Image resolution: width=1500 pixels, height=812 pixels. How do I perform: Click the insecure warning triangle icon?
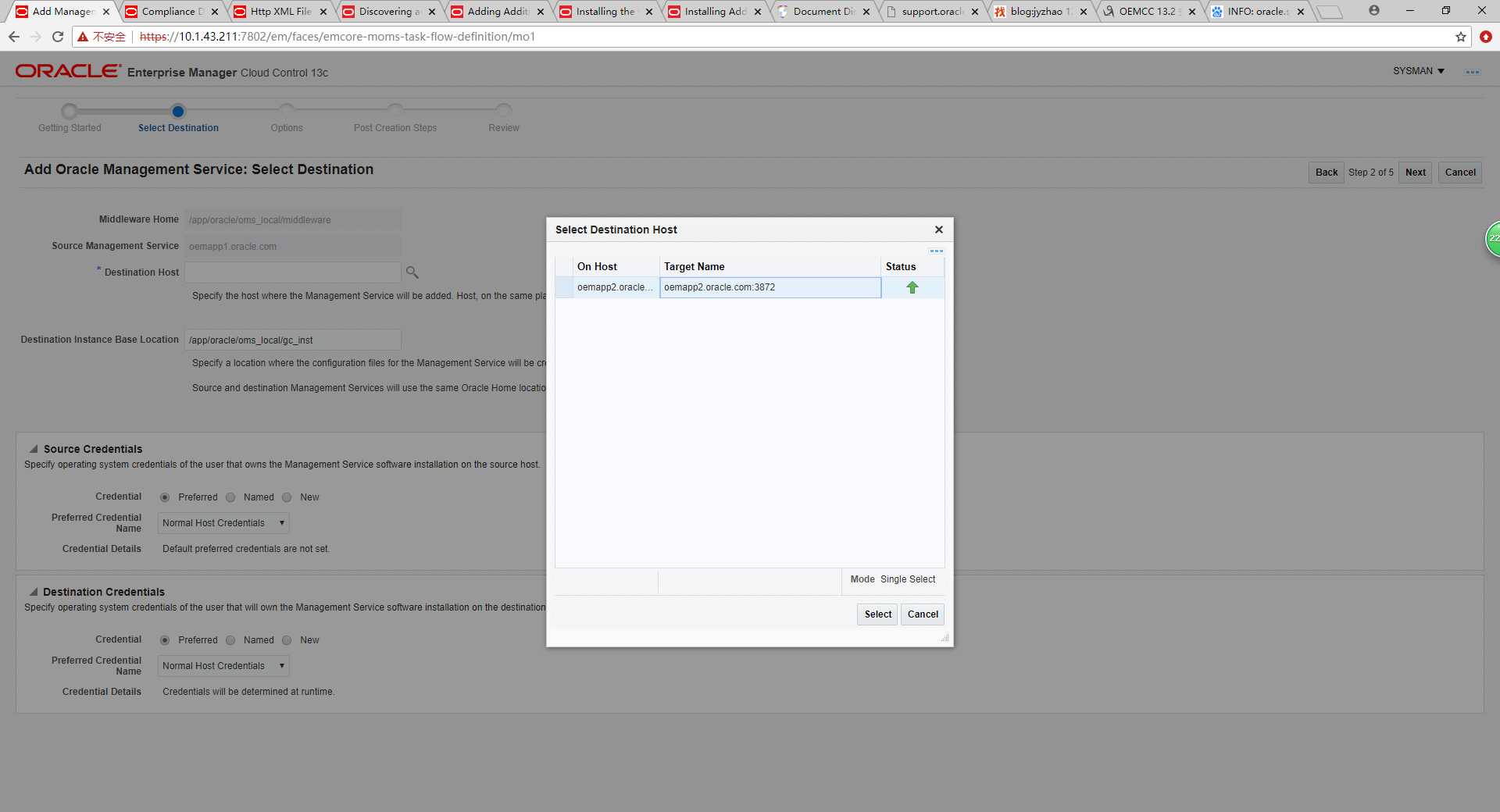pyautogui.click(x=83, y=37)
